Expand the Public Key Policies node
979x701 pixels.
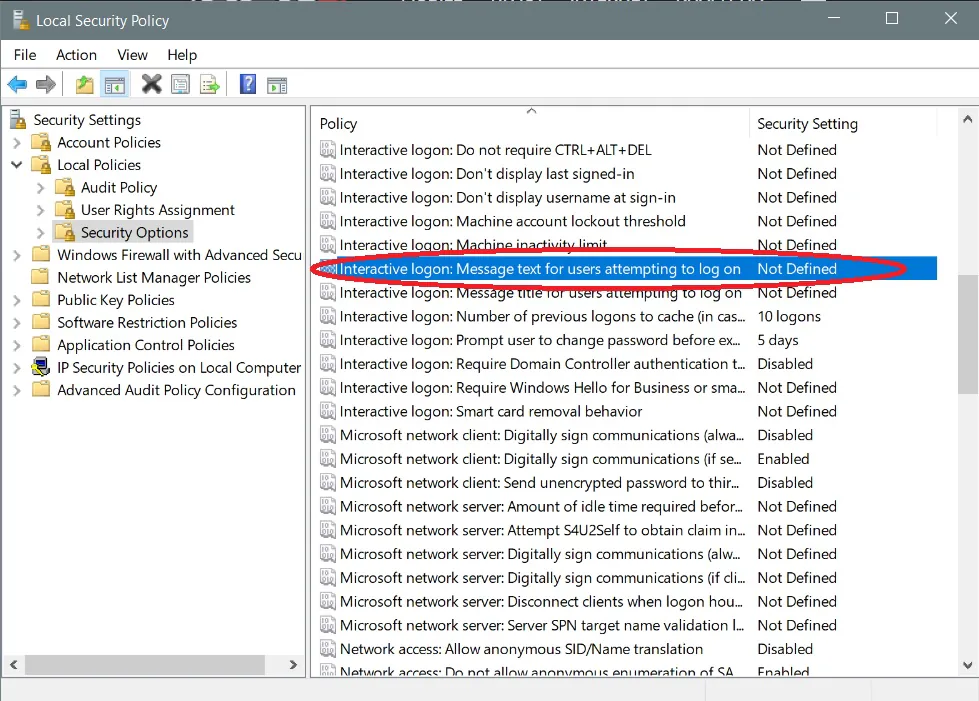click(x=17, y=300)
